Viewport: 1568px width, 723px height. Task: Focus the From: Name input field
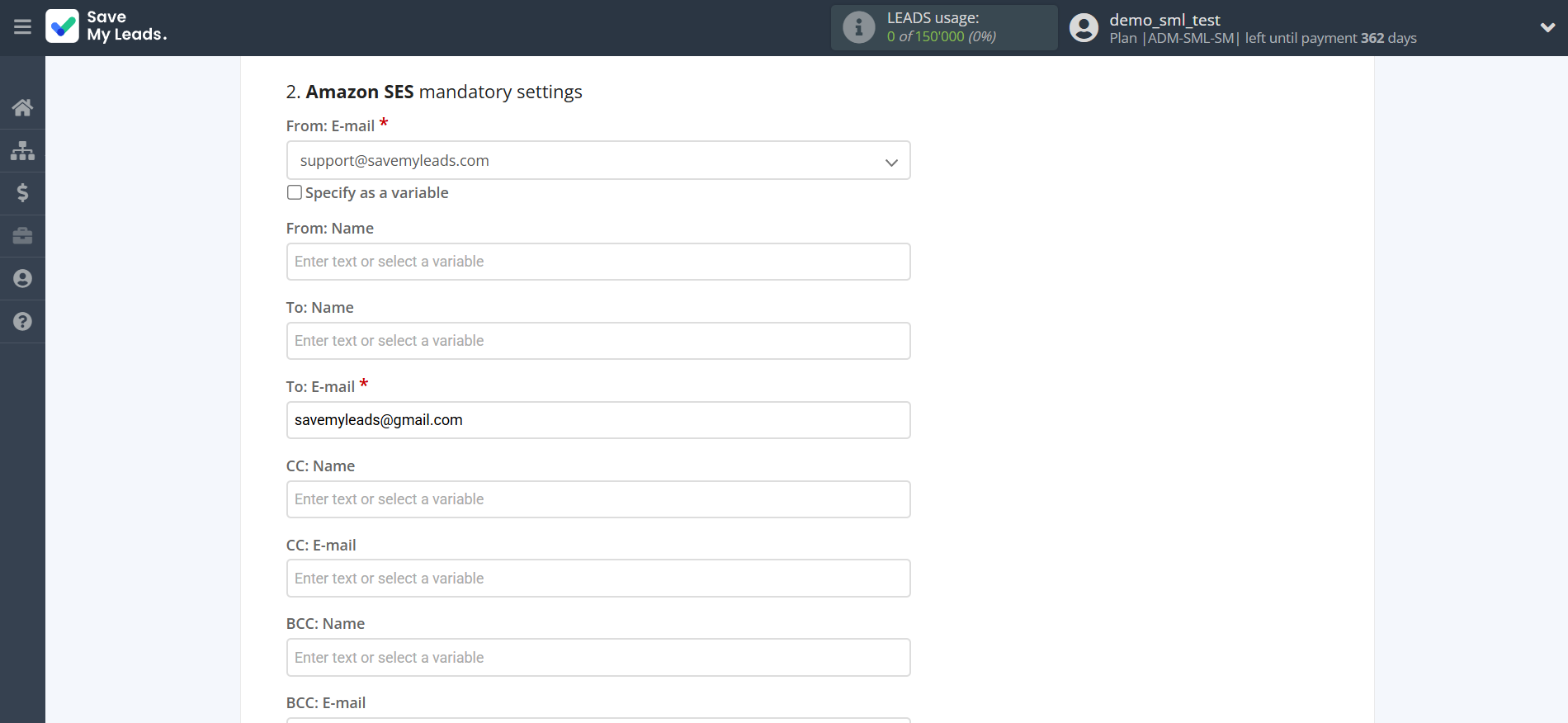[597, 262]
